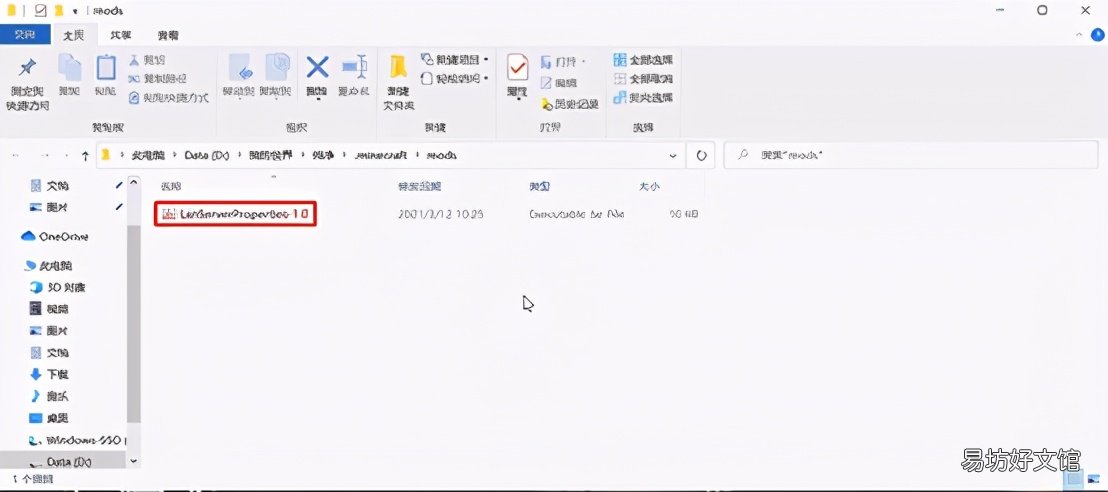The image size is (1108, 492).
Task: Switch to the Share ribbon tab
Action: (121, 35)
